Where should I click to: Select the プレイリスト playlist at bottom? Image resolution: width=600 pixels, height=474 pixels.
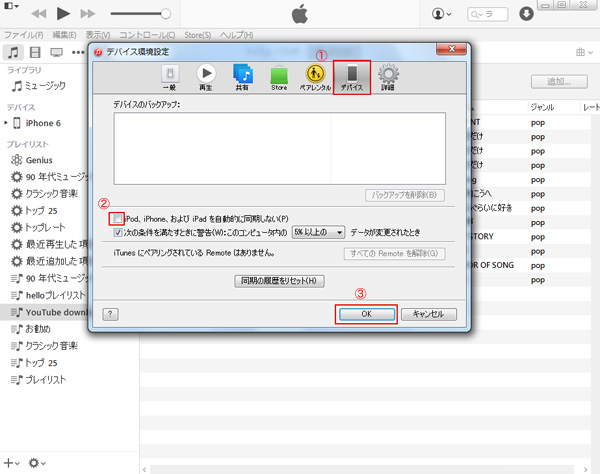(39, 380)
